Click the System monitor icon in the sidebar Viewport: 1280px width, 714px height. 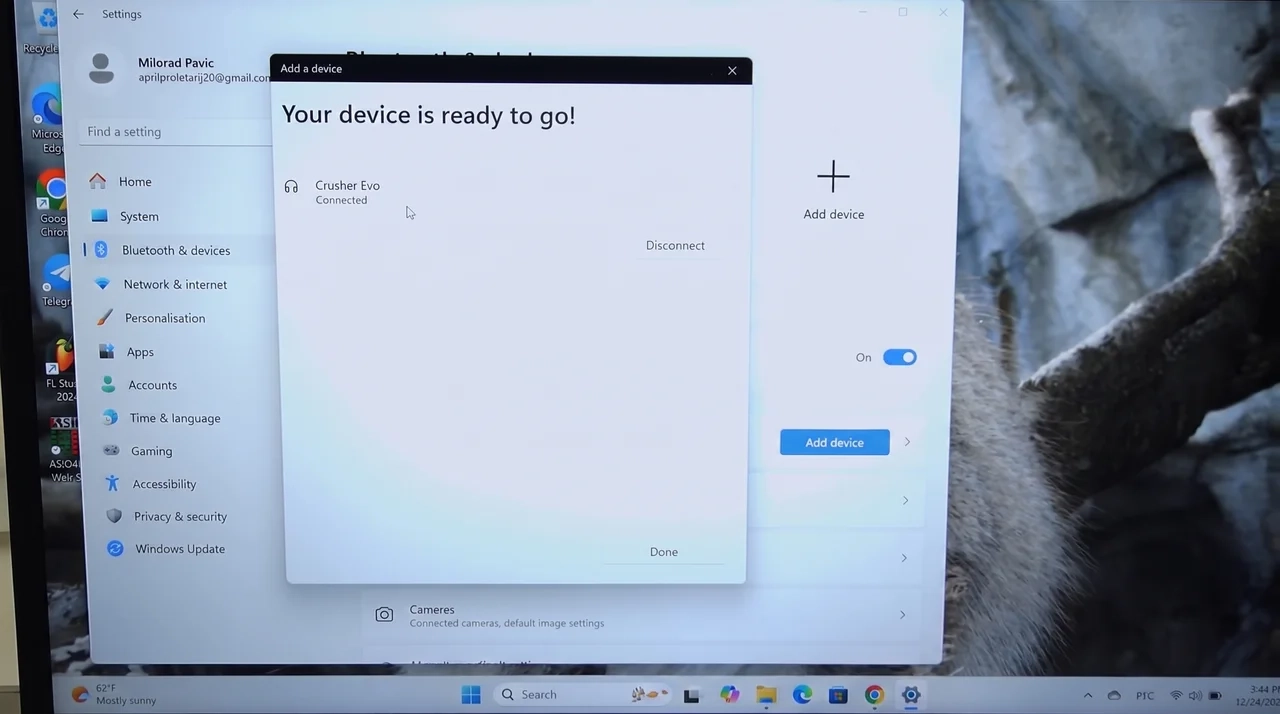click(x=99, y=216)
